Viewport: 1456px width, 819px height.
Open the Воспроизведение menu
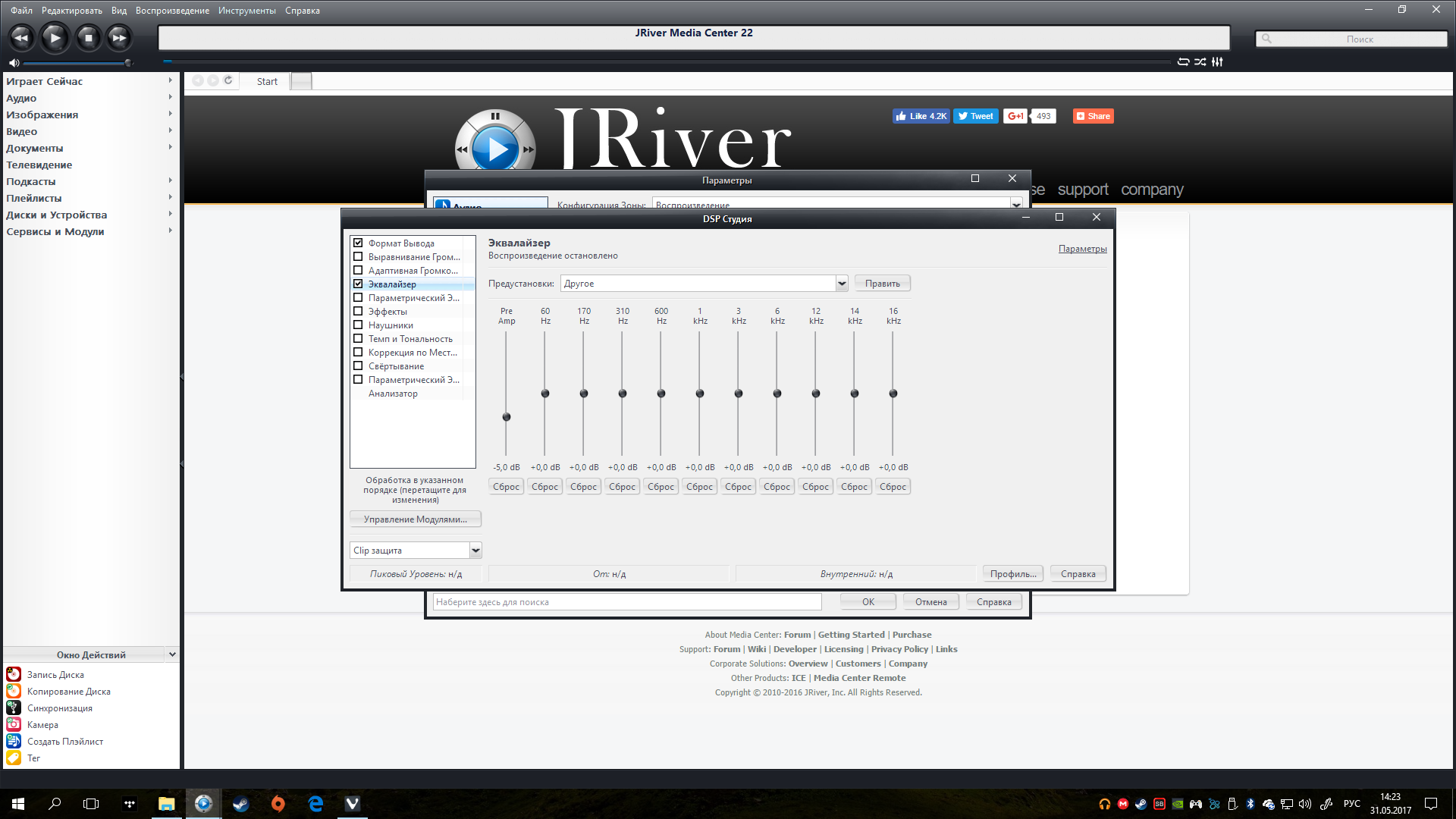click(x=172, y=11)
